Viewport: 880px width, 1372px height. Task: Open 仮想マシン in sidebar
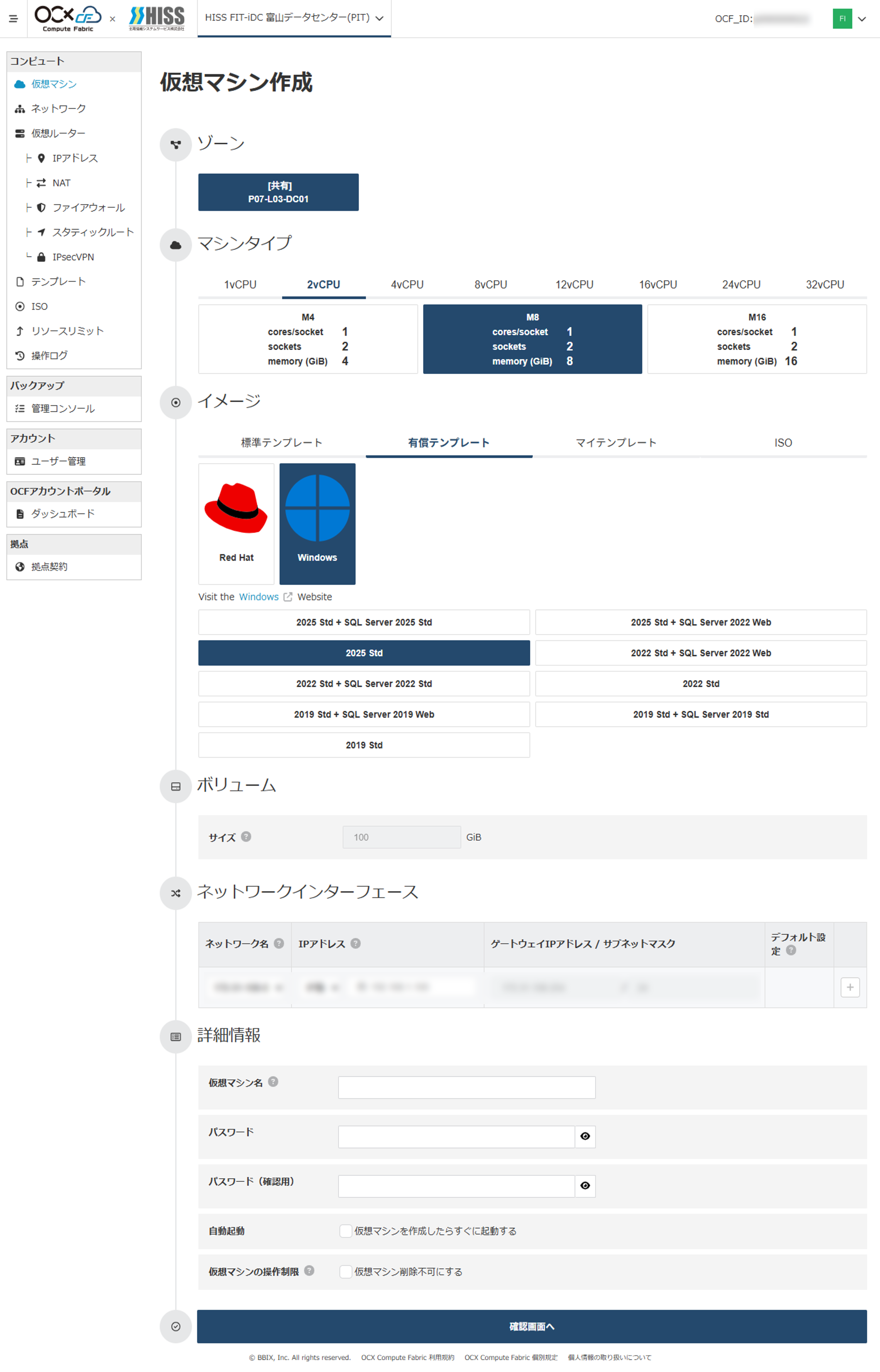[x=54, y=84]
